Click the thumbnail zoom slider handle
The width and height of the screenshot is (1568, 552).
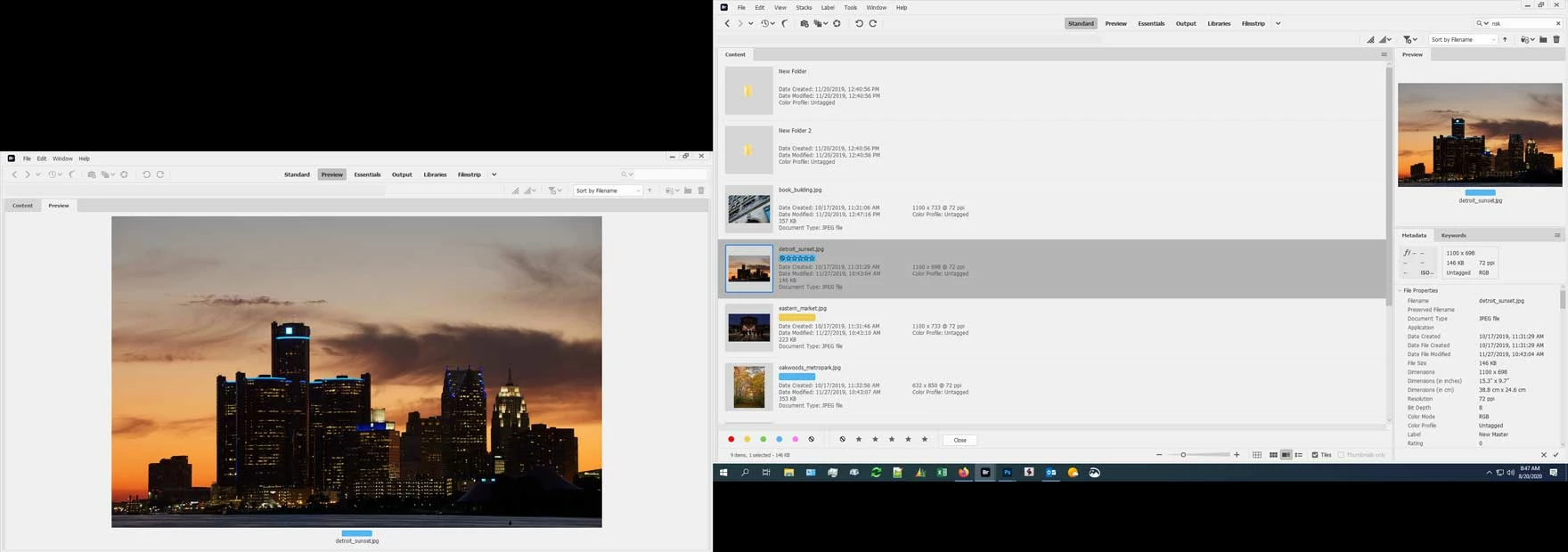[1183, 455]
